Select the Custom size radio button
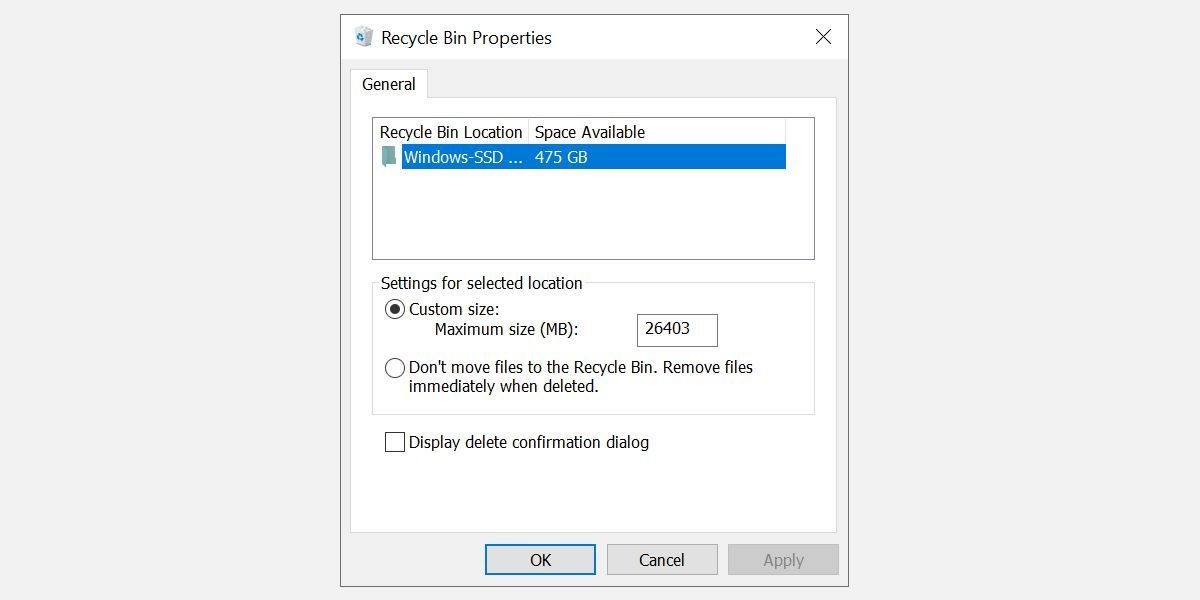The height and width of the screenshot is (600, 1200). pyautogui.click(x=395, y=310)
